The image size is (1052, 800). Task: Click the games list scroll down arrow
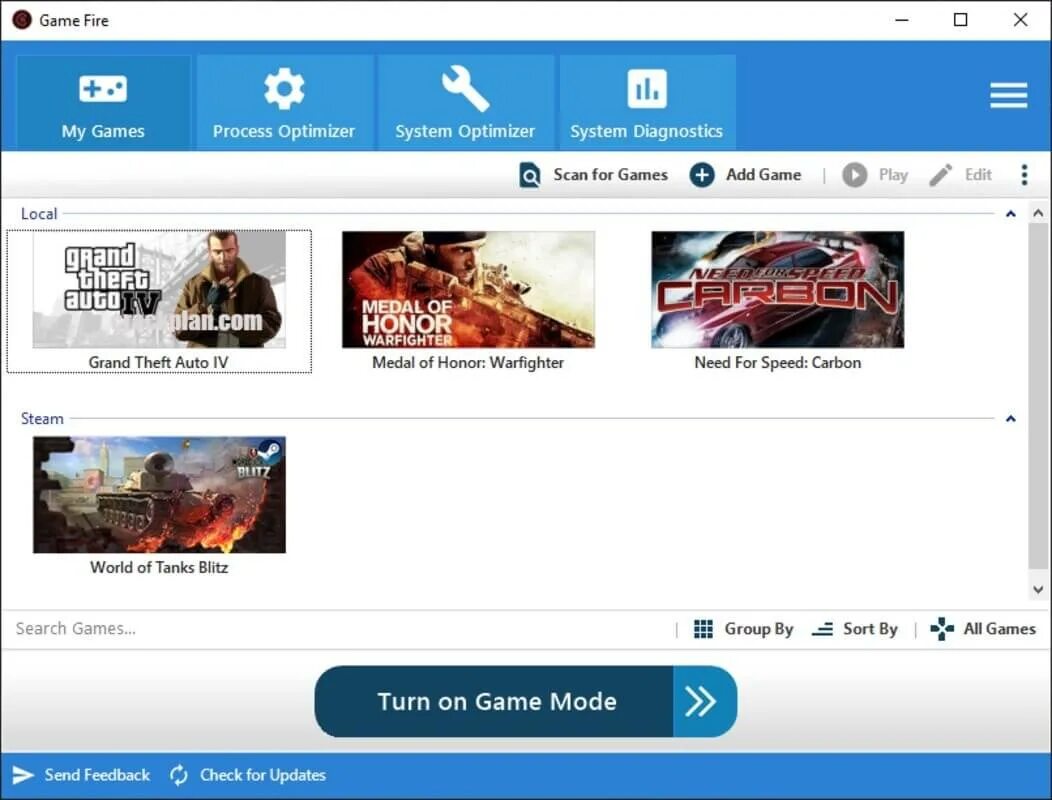click(1038, 589)
